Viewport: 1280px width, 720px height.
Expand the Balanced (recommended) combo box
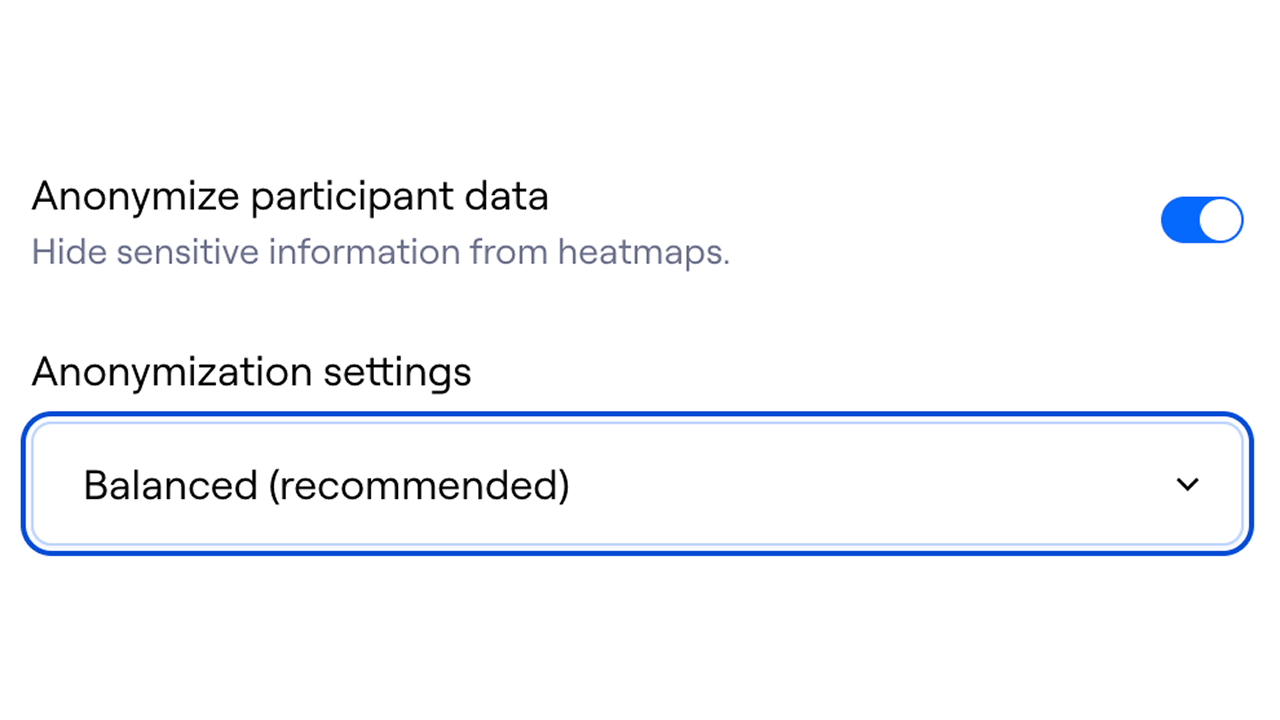click(637, 485)
